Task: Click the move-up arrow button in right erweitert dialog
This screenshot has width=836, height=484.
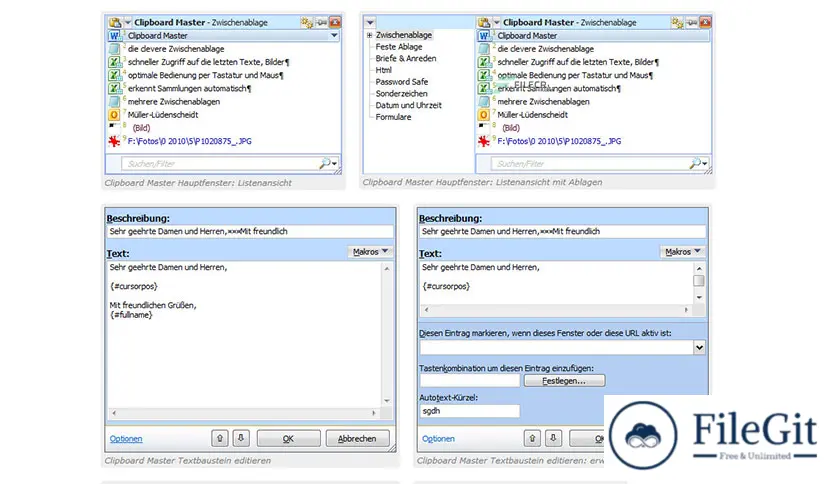Action: tap(532, 439)
